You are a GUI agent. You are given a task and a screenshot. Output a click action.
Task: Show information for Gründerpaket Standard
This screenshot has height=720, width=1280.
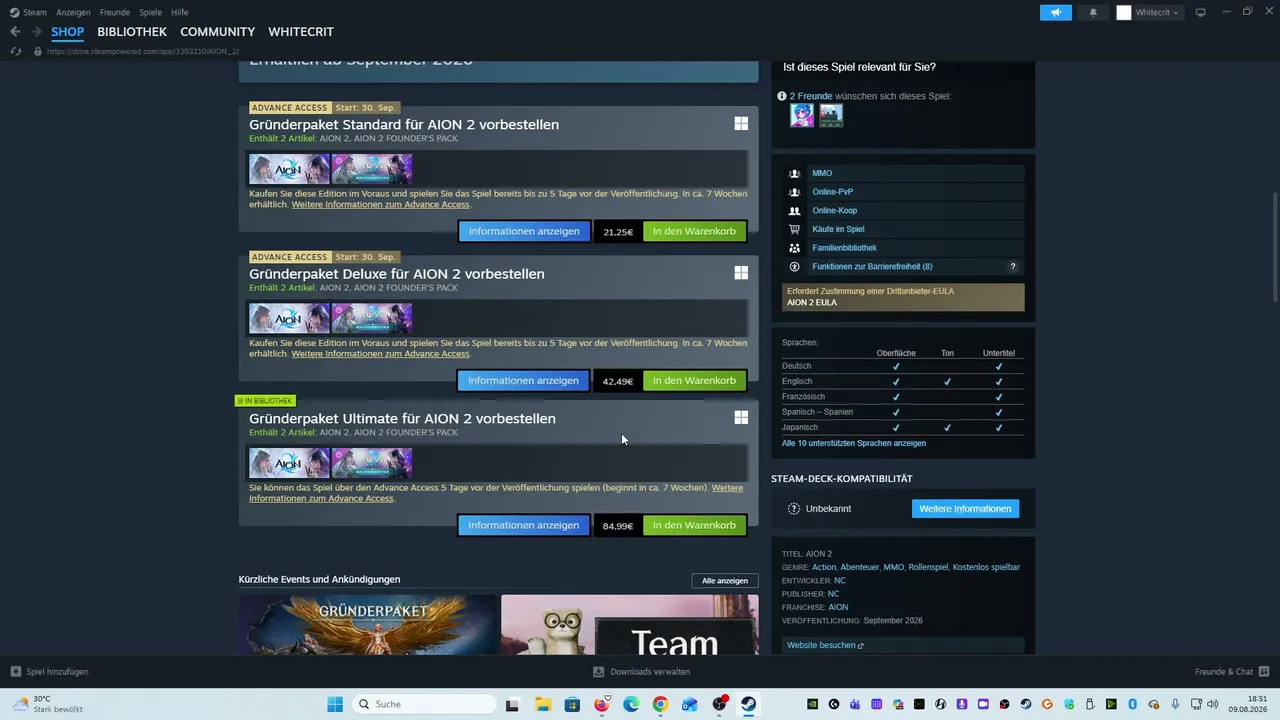click(x=524, y=231)
